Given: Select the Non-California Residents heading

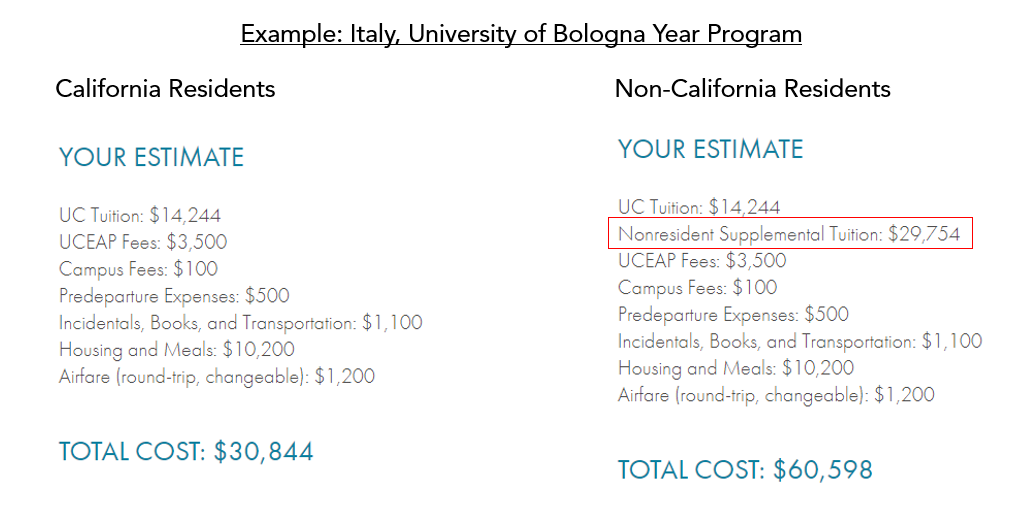Looking at the screenshot, I should (753, 89).
